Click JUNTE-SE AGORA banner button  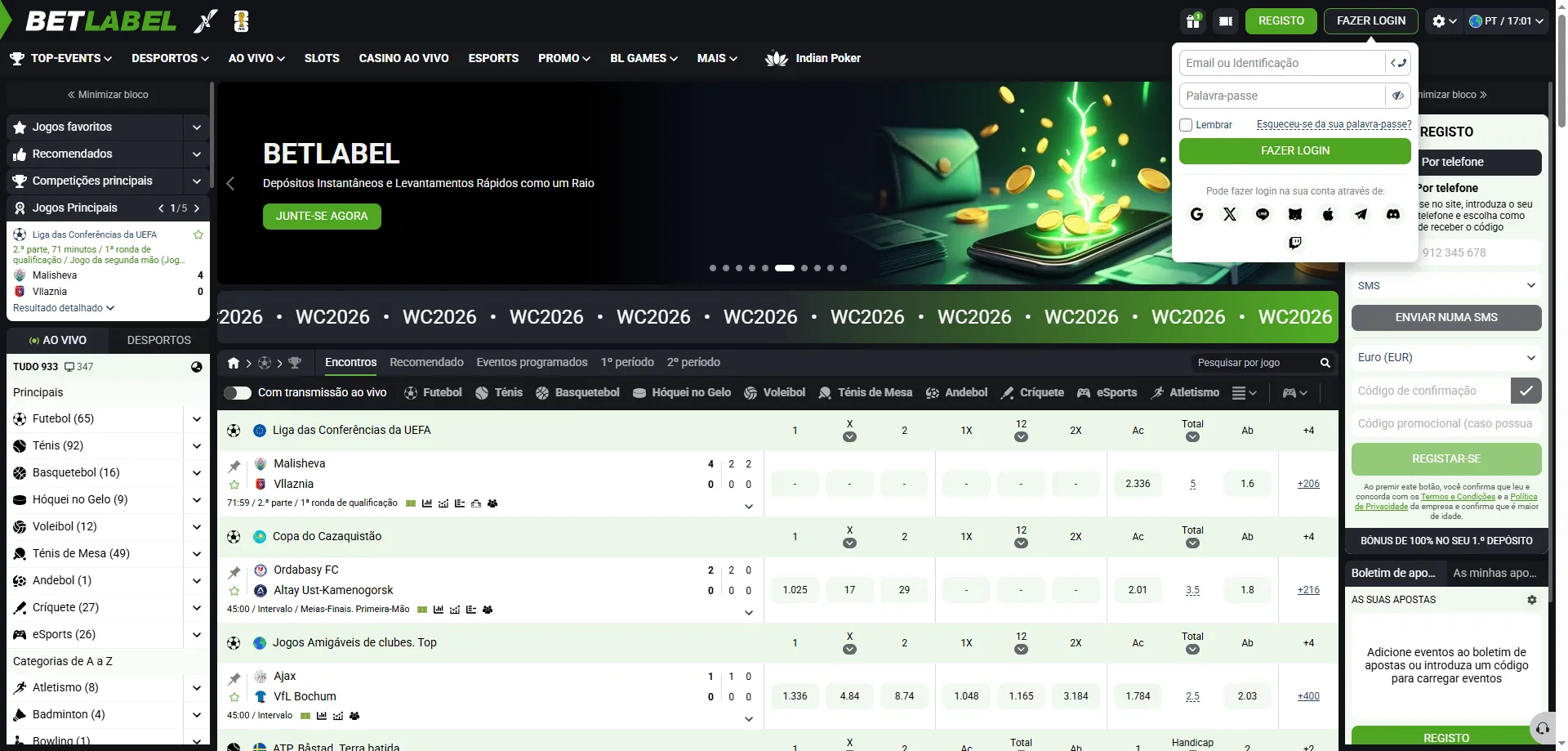[322, 216]
